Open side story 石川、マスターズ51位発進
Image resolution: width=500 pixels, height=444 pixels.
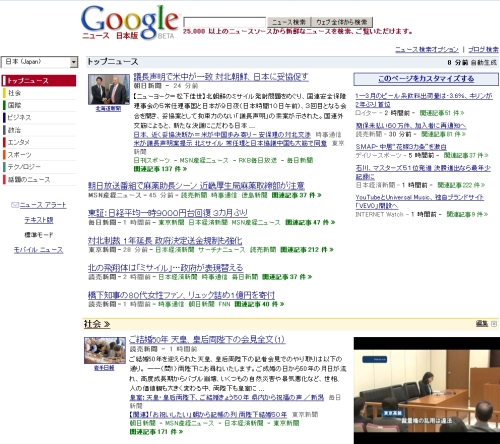423,172
